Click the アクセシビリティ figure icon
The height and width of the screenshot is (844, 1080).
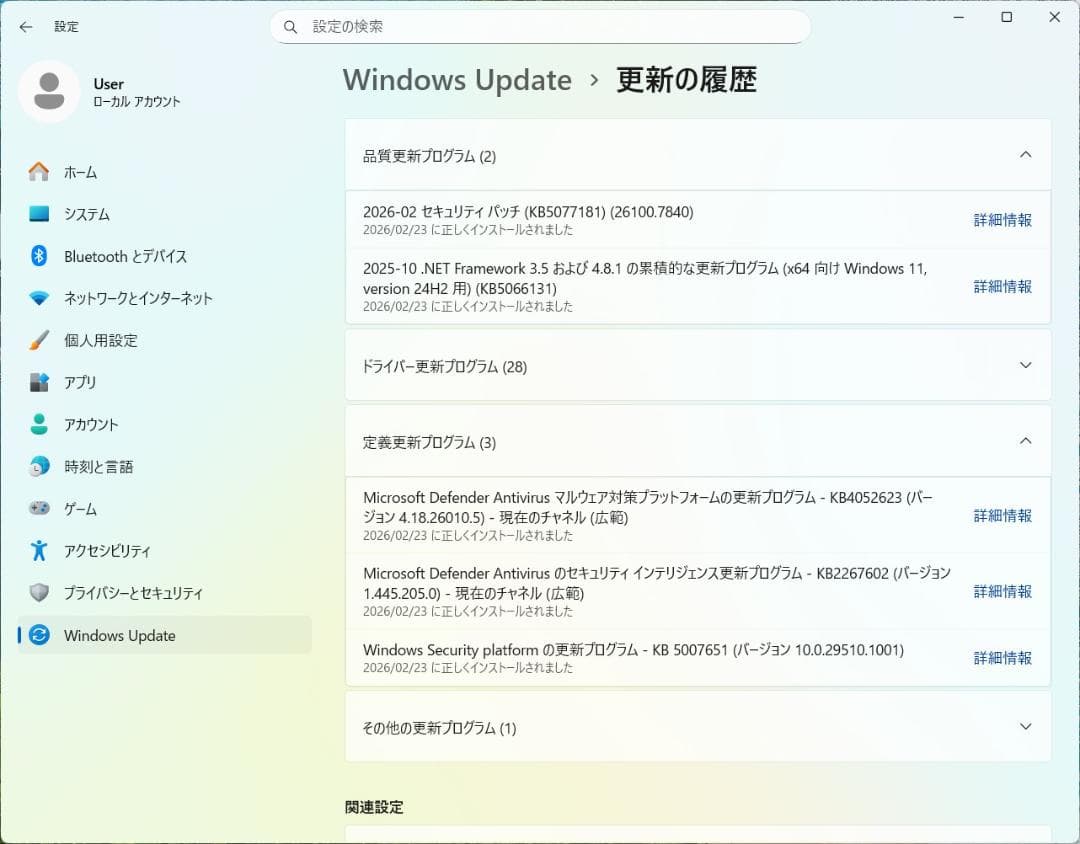pyautogui.click(x=39, y=550)
